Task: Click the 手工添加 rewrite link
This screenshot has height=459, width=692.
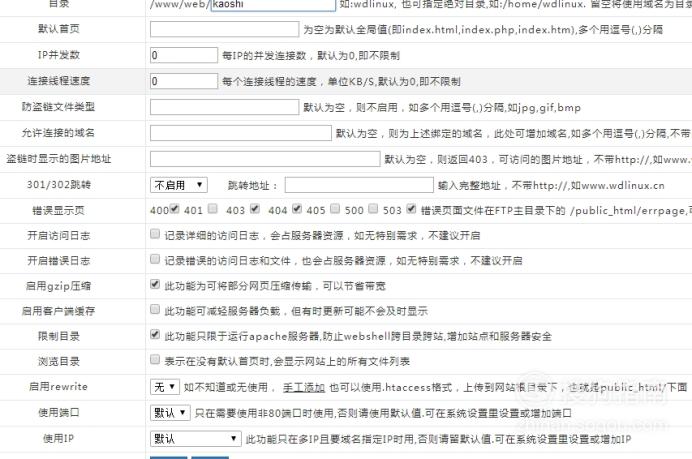Action: click(x=304, y=388)
